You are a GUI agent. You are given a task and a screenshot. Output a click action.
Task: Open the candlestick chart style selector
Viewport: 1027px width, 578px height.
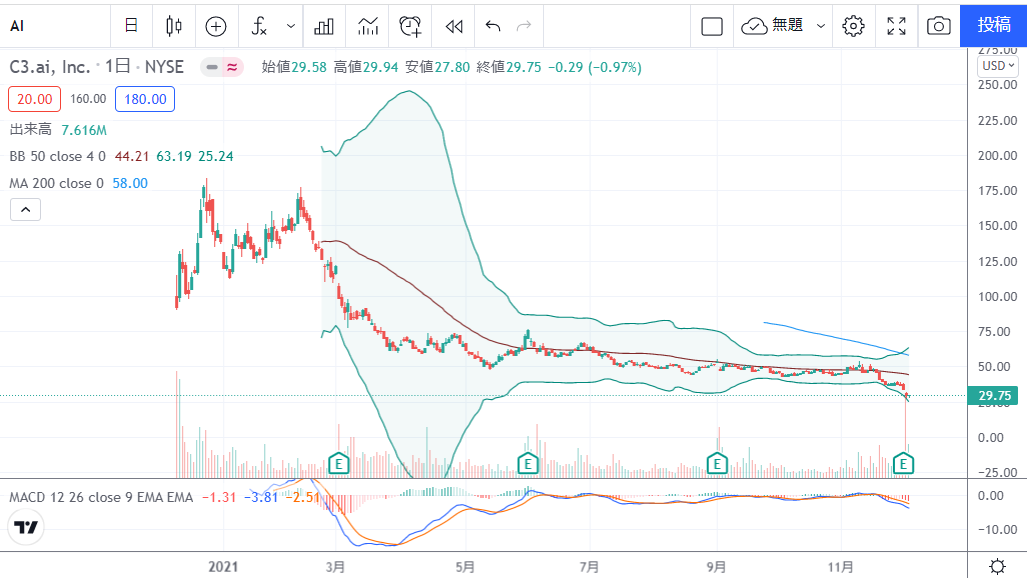(174, 26)
